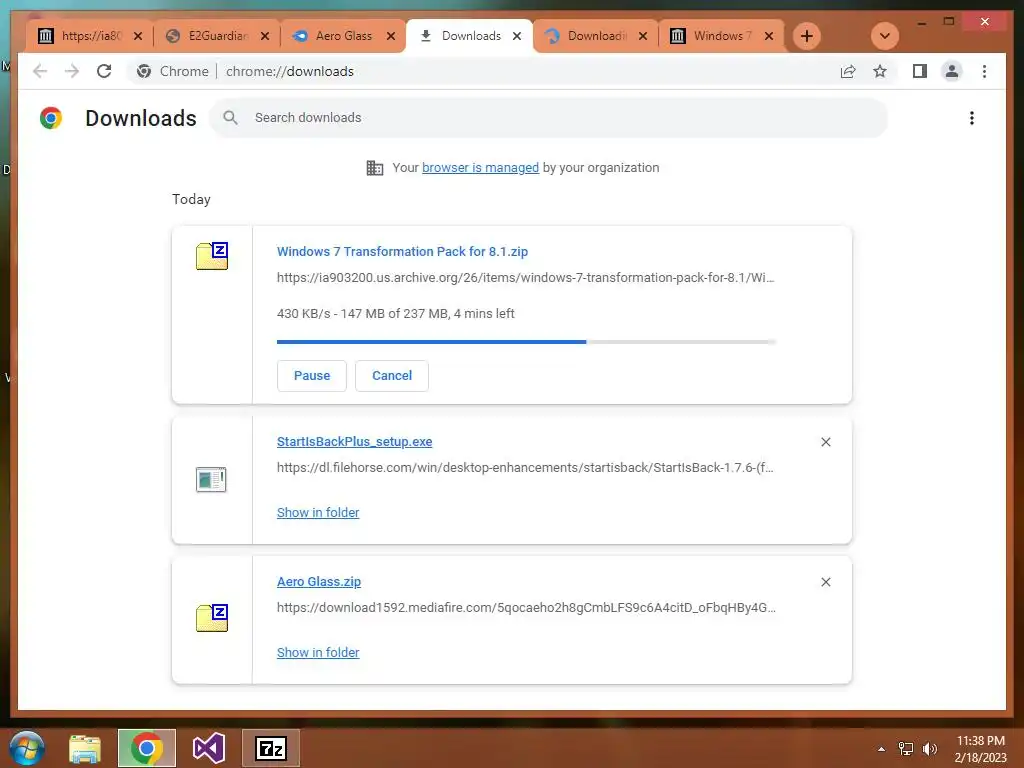Viewport: 1024px width, 768px height.
Task: Click the magnifier icon in search downloads
Action: pos(230,118)
